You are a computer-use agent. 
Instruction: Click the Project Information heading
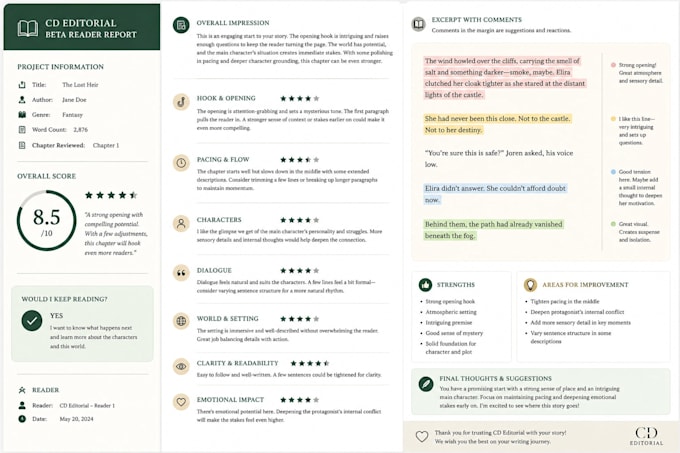[x=60, y=67]
